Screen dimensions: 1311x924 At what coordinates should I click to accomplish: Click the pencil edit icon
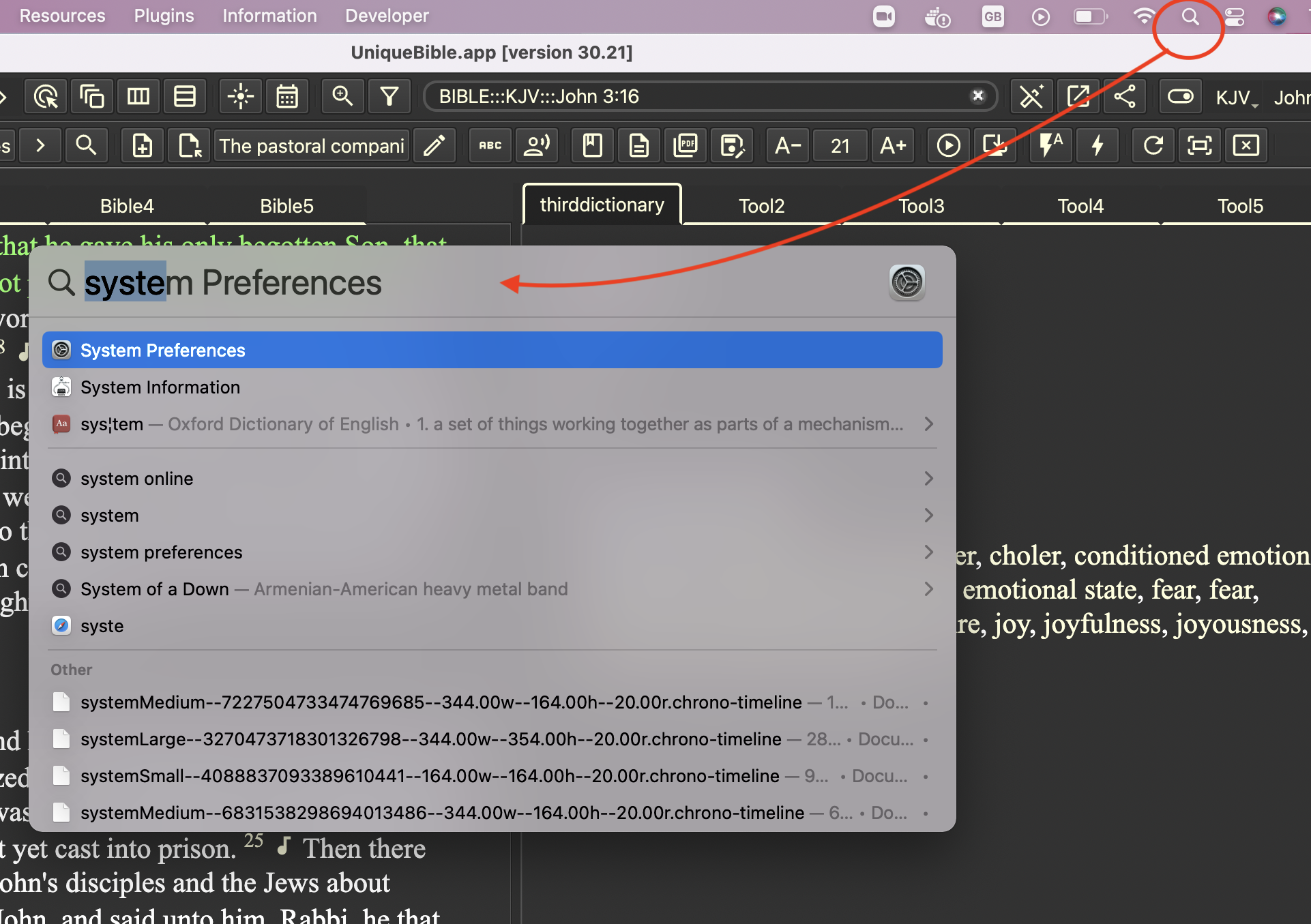[434, 145]
